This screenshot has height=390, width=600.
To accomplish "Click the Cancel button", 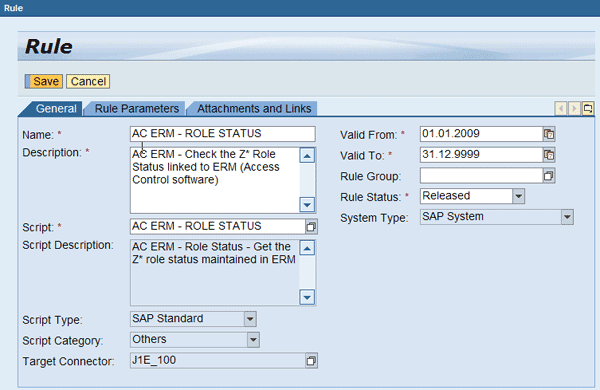I will pos(88,82).
